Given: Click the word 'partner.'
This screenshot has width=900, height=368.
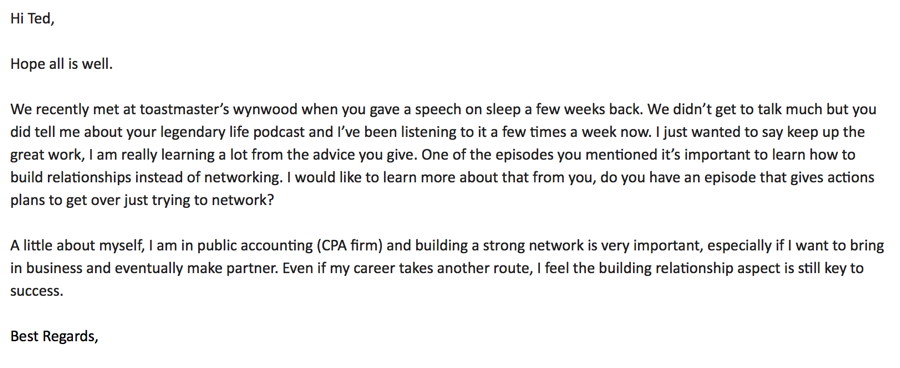Looking at the screenshot, I should (253, 268).
